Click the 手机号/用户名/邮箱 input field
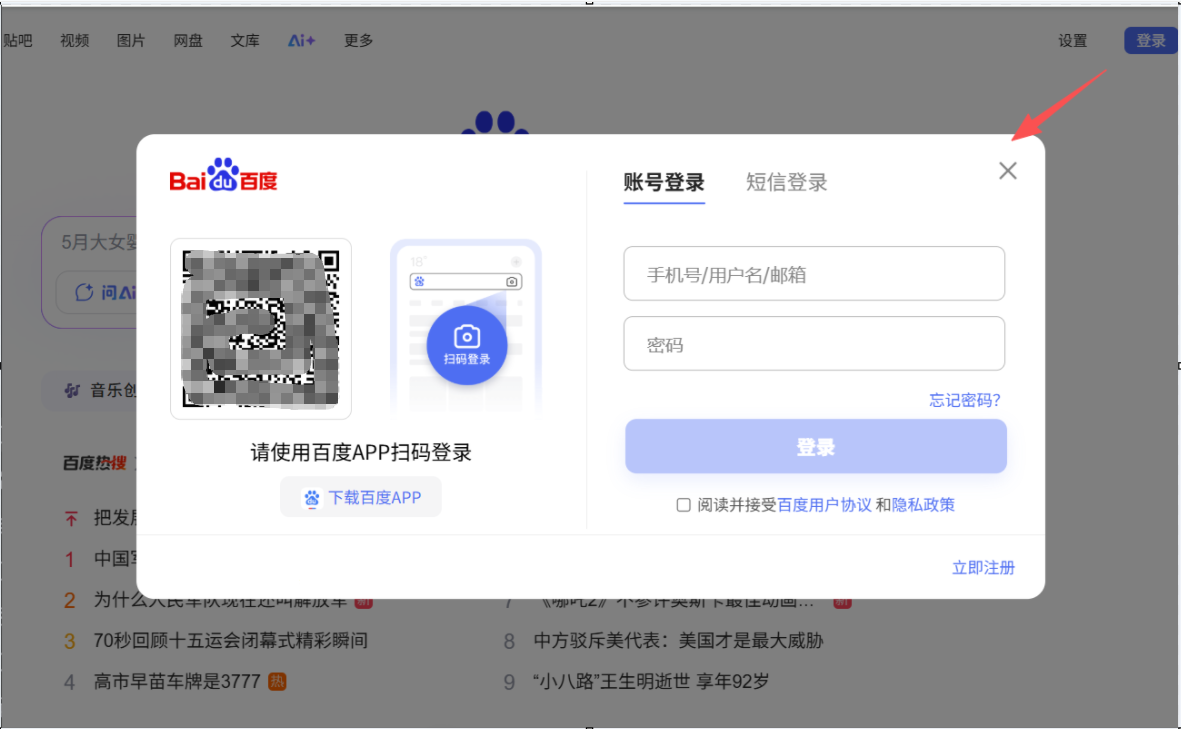 pyautogui.click(x=814, y=273)
